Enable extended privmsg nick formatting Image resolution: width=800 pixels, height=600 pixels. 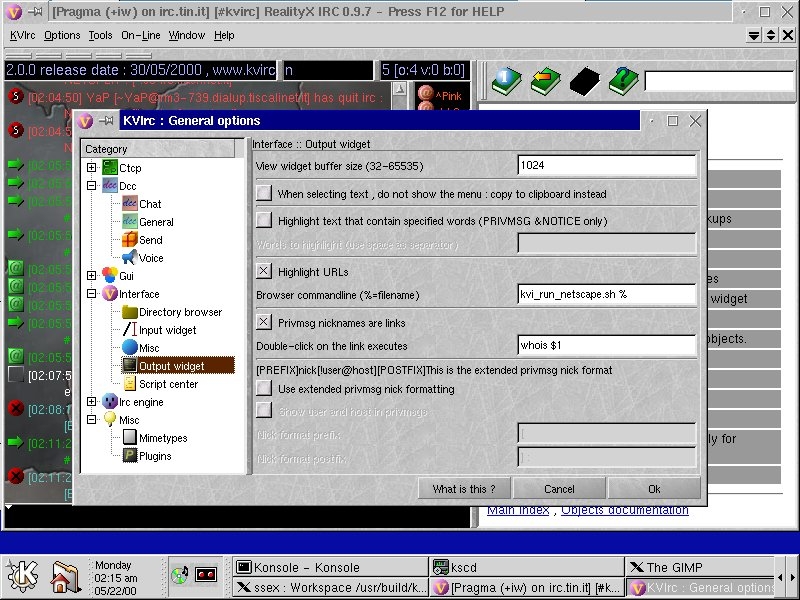click(264, 388)
